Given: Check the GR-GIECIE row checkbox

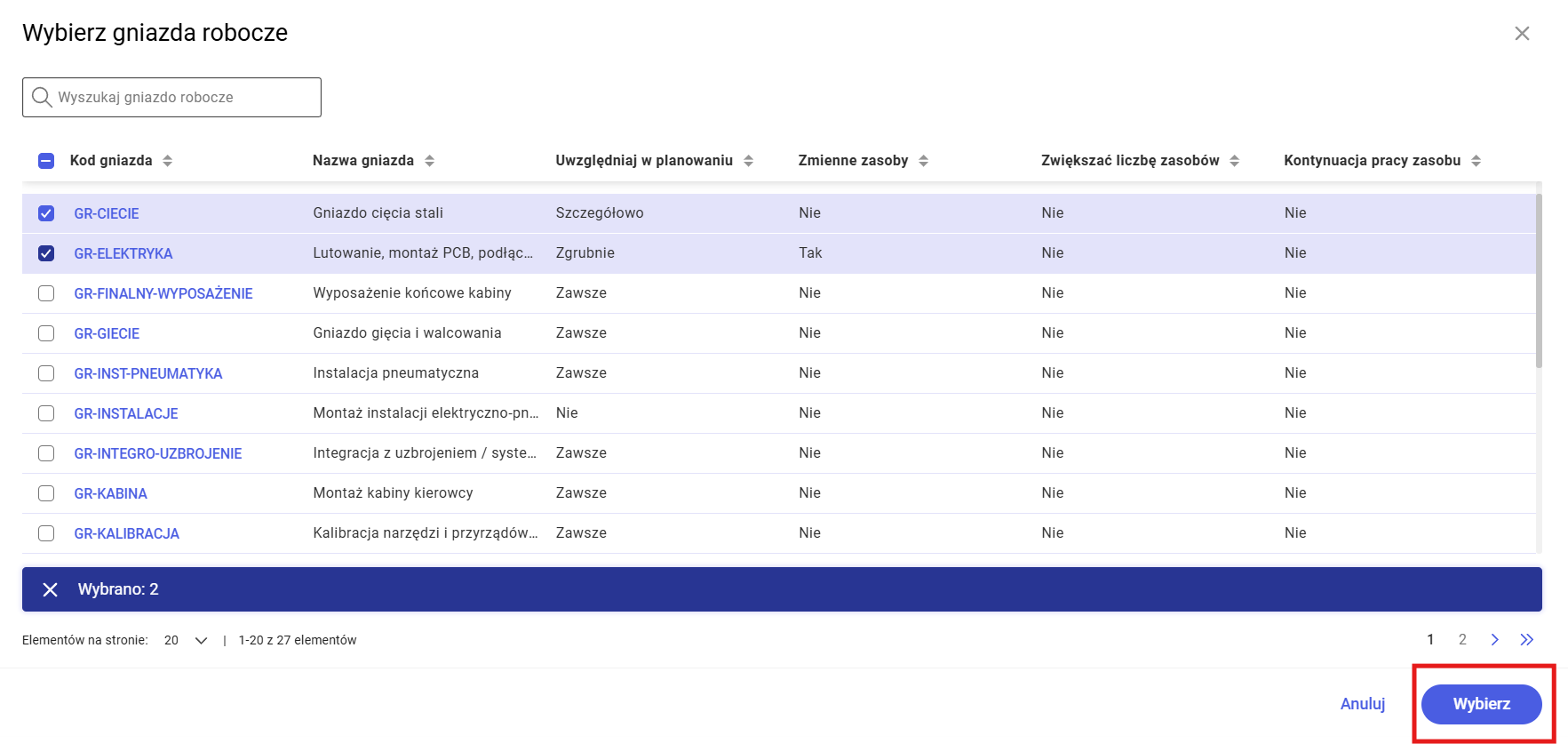Looking at the screenshot, I should tap(46, 333).
